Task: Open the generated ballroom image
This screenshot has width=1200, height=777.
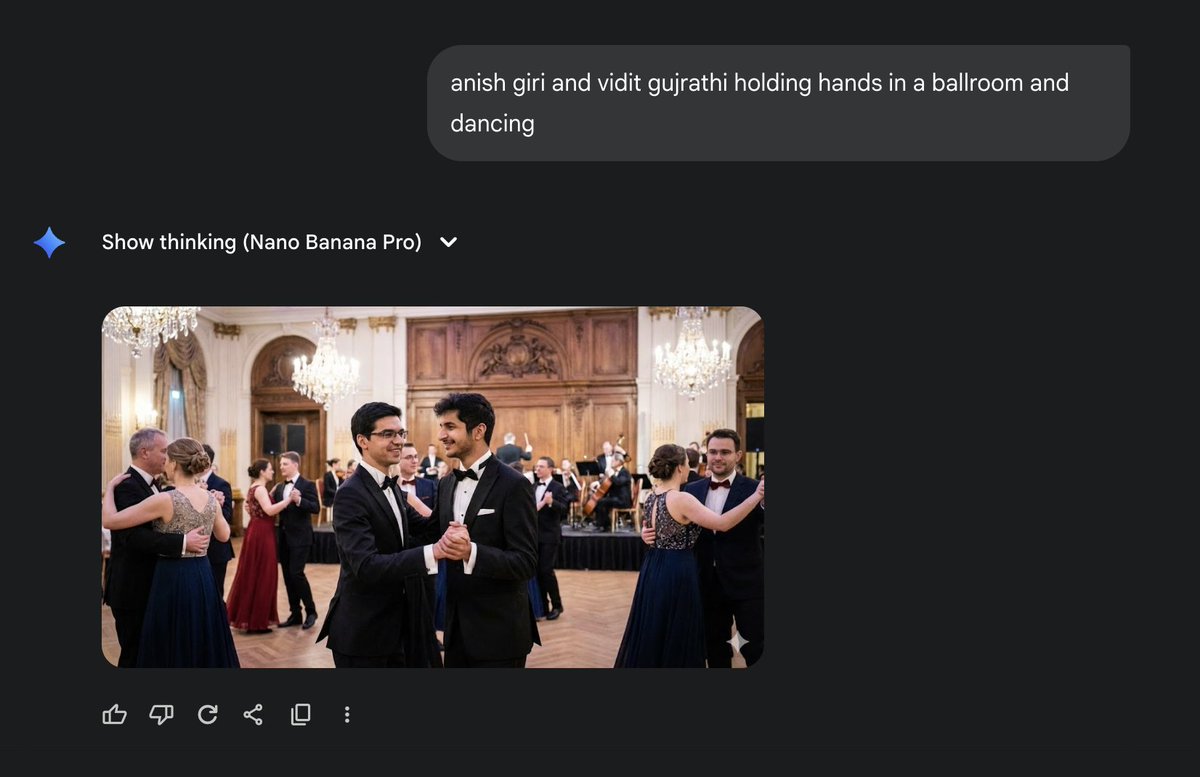Action: [432, 486]
